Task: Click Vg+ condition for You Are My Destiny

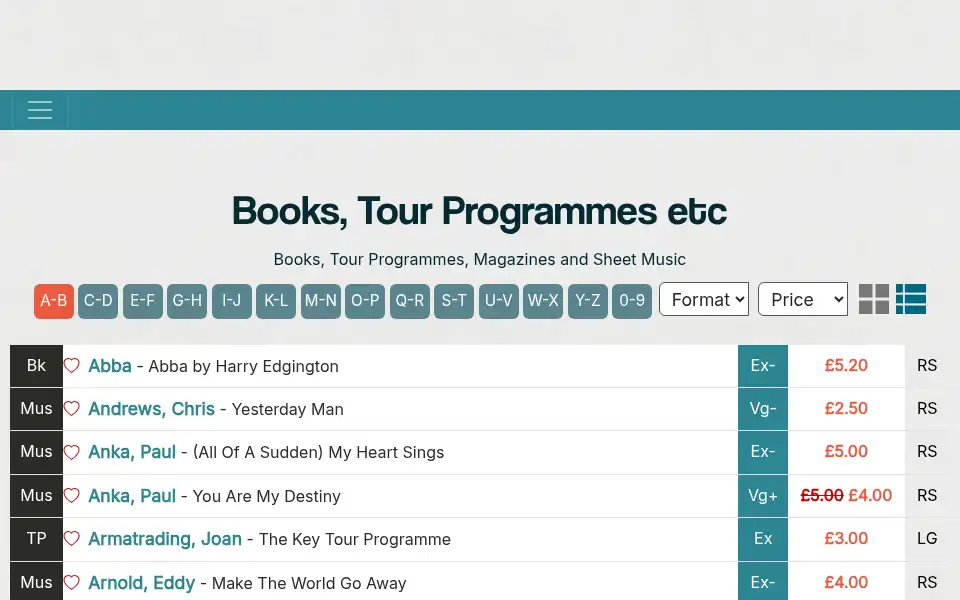Action: point(763,495)
